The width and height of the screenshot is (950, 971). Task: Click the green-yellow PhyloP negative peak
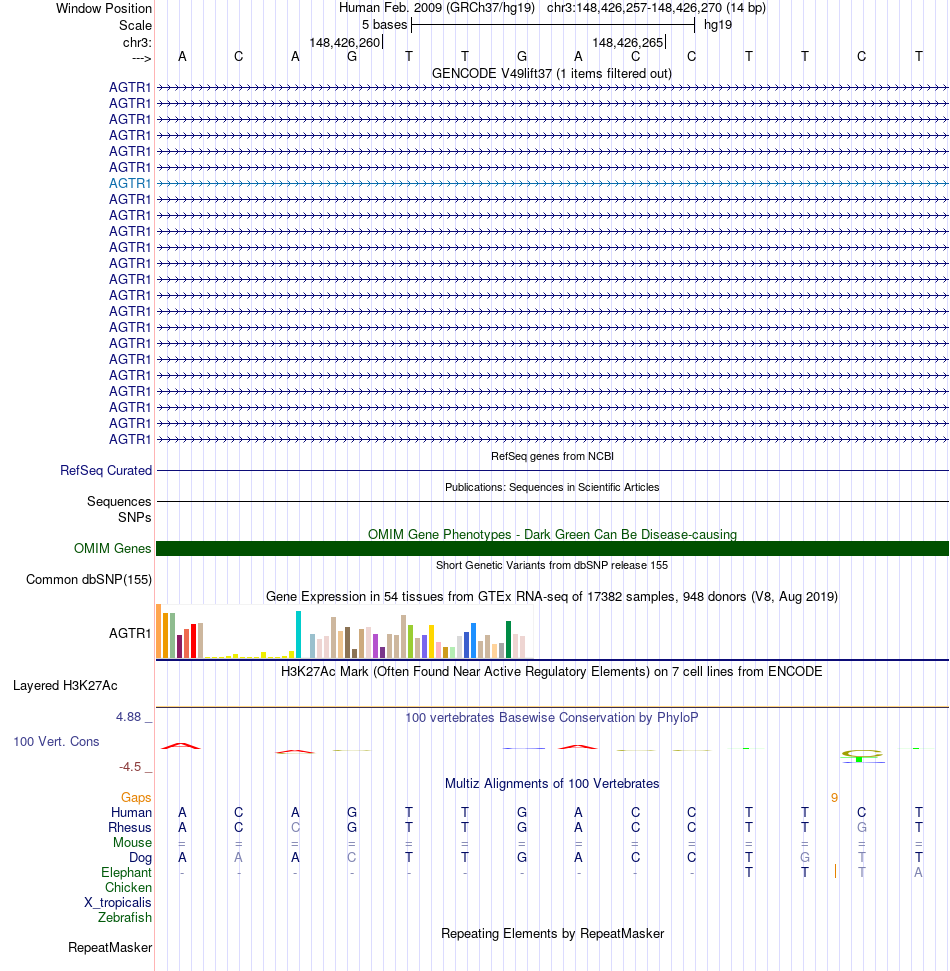pos(861,755)
